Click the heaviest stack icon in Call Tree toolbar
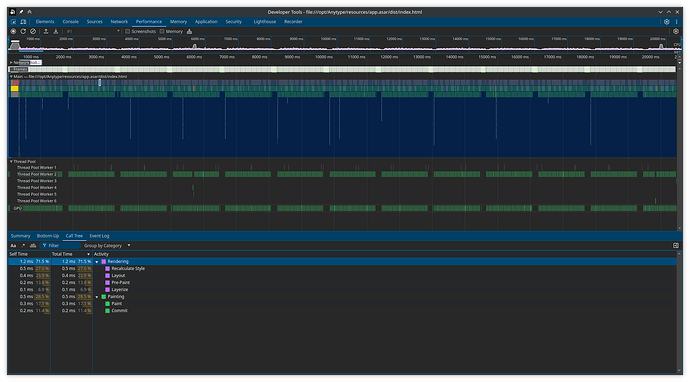This screenshot has width=690, height=382. [x=33, y=246]
